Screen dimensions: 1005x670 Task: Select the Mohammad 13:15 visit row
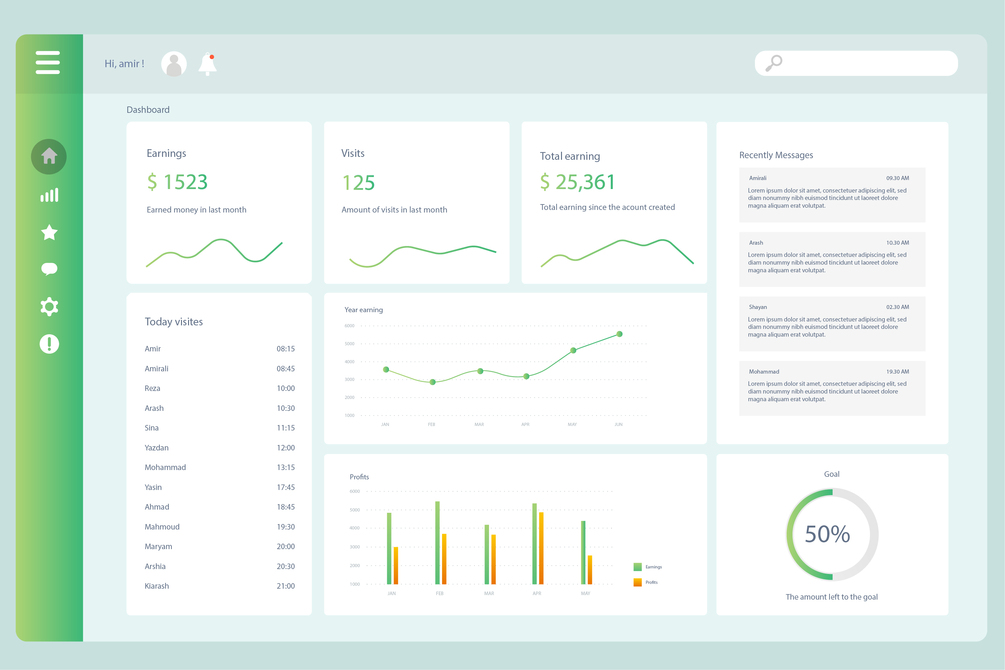click(220, 467)
